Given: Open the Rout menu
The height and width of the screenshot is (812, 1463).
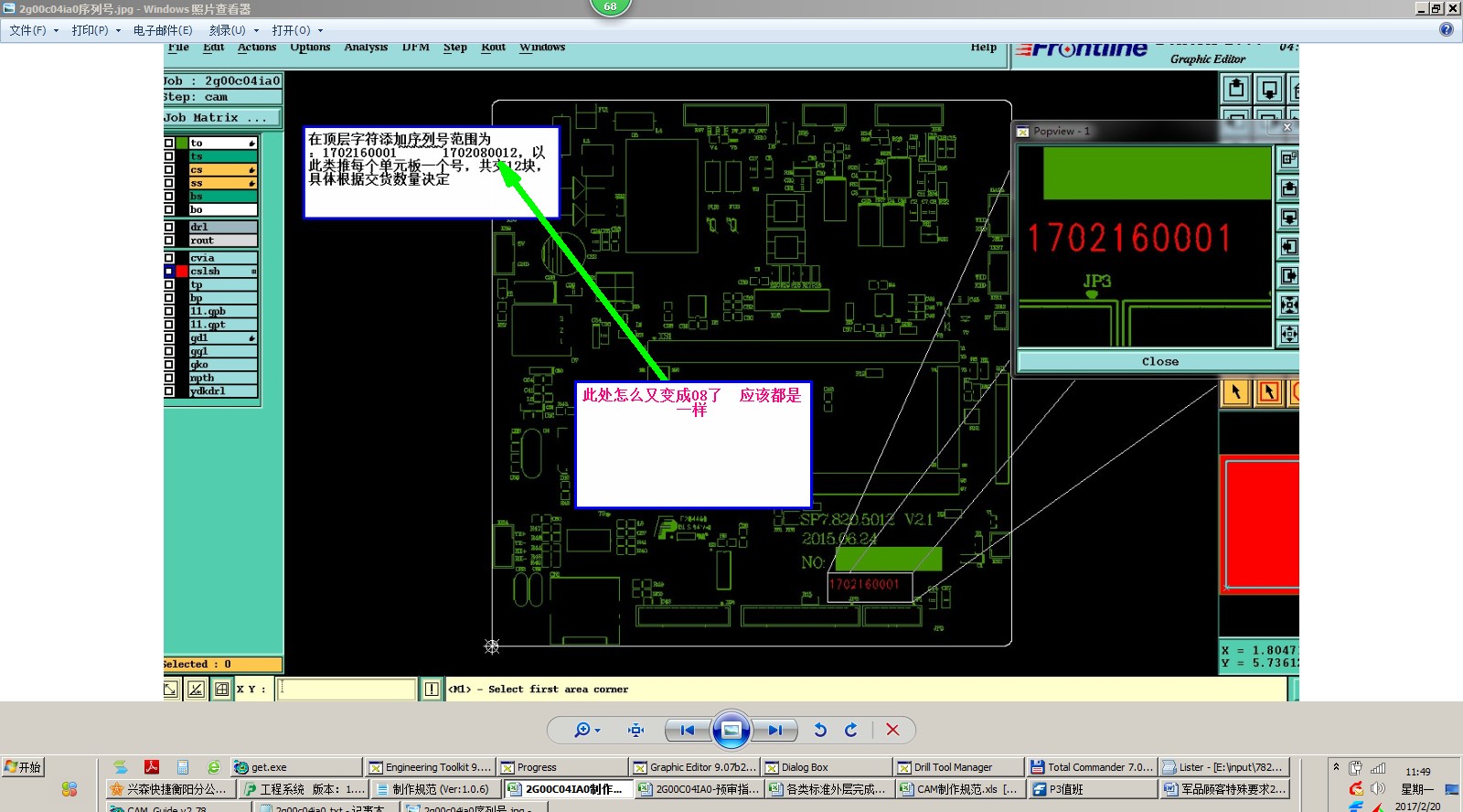Looking at the screenshot, I should coord(493,48).
